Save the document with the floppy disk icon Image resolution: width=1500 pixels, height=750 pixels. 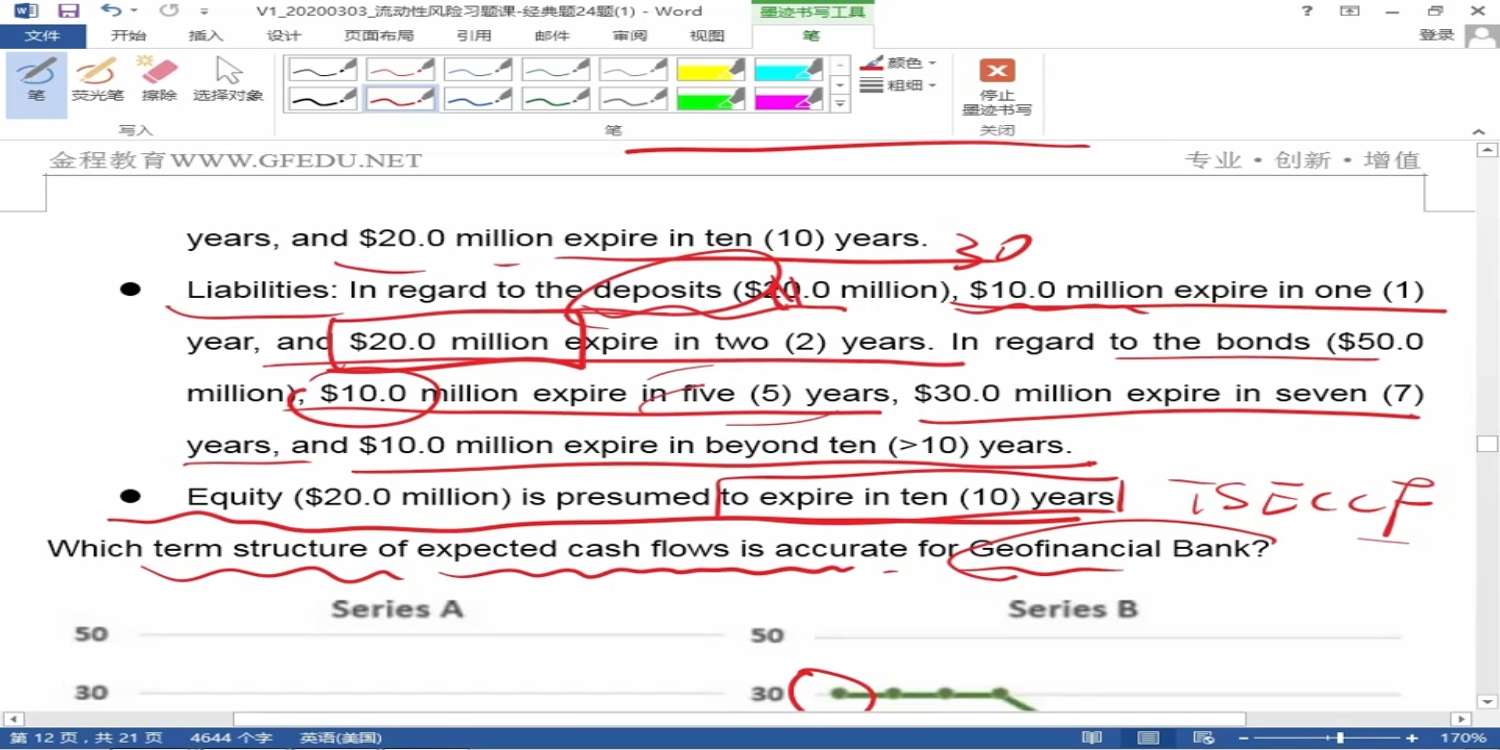tap(68, 11)
